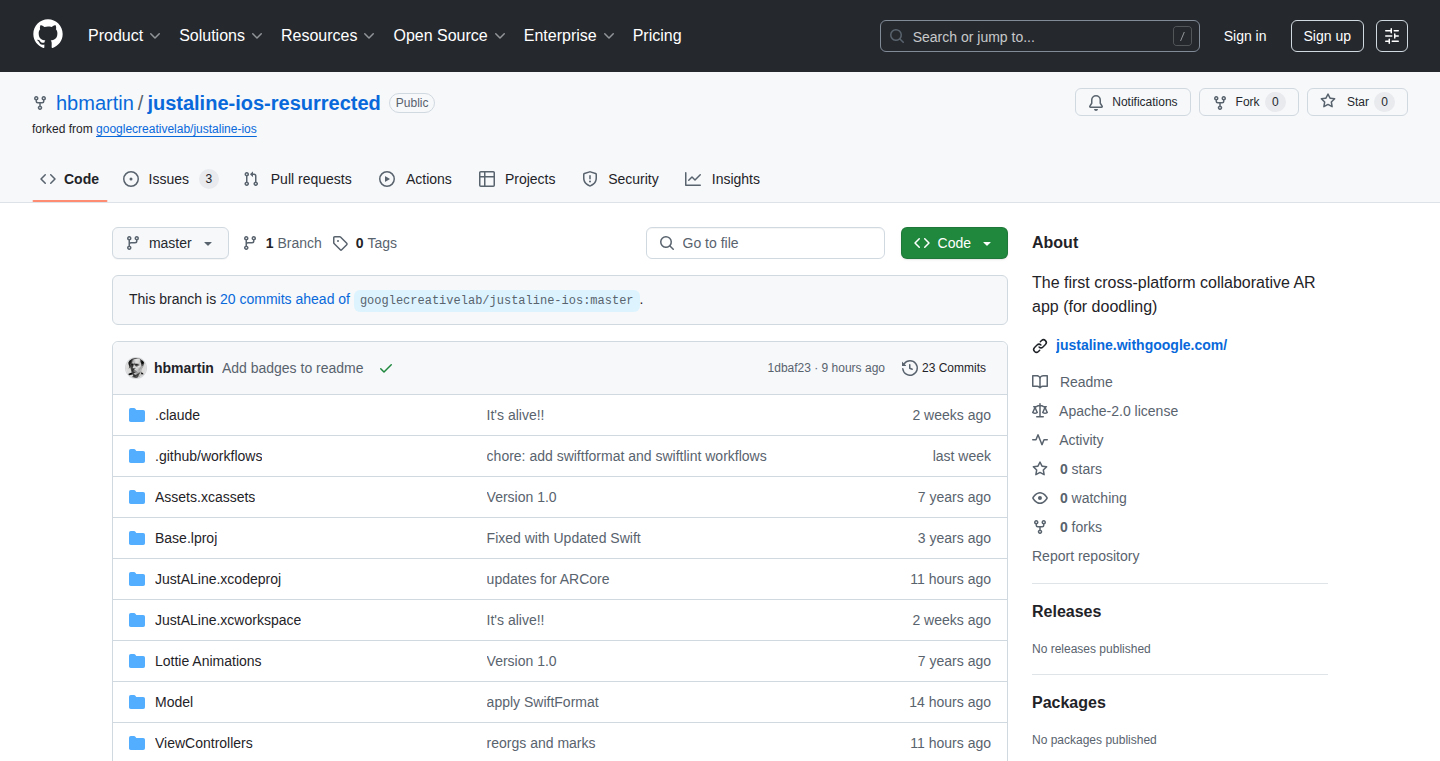The height and width of the screenshot is (761, 1440).
Task: Select the Code tab
Action: coord(70,179)
